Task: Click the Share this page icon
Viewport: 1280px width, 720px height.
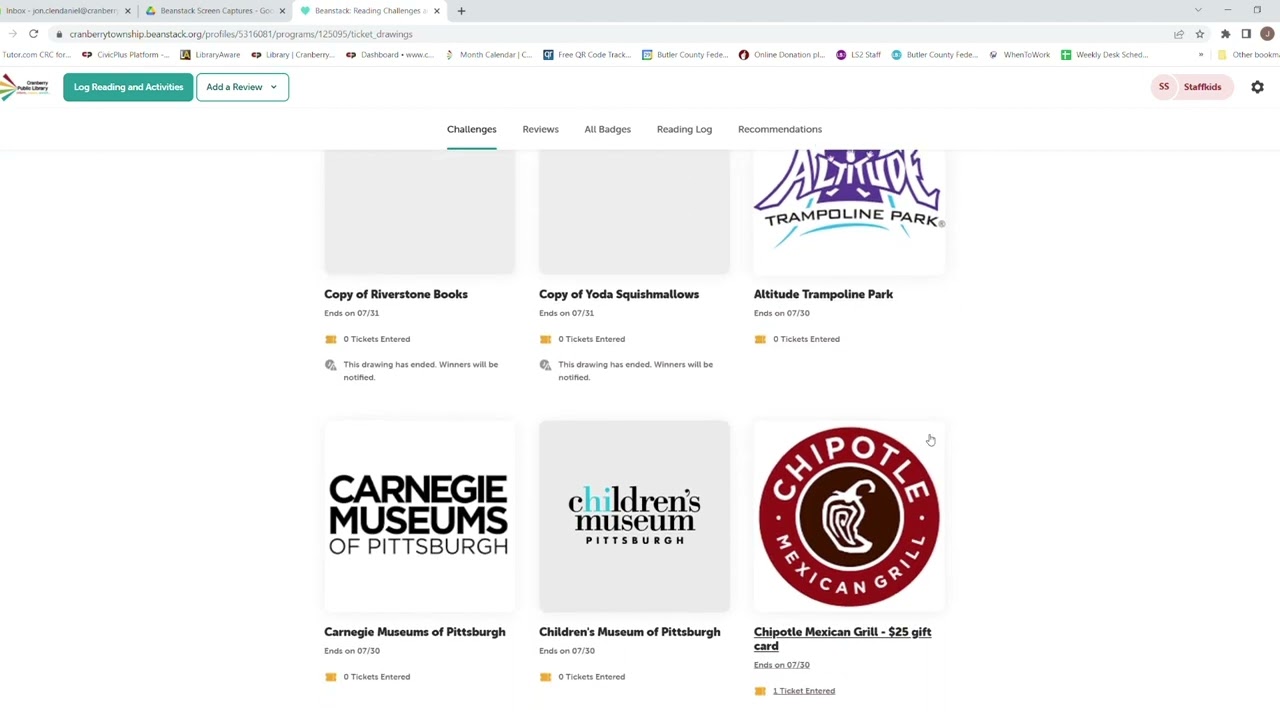Action: (1179, 34)
